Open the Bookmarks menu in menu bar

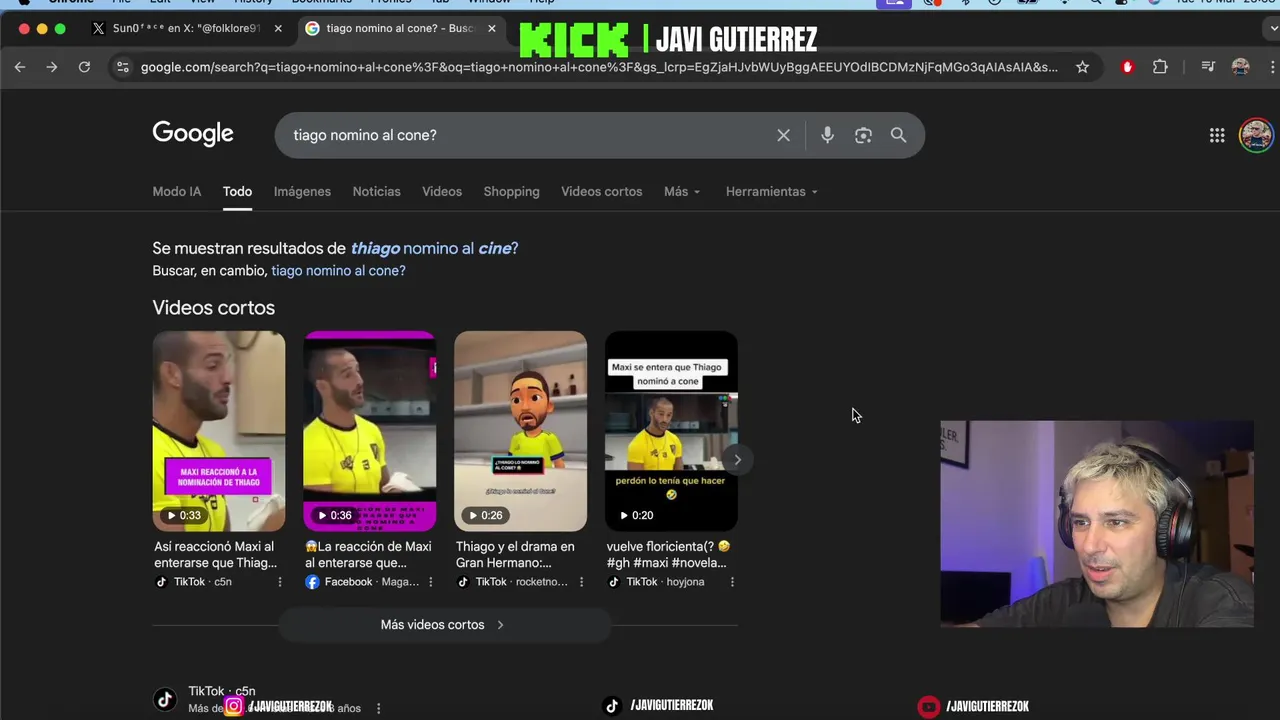[x=322, y=2]
